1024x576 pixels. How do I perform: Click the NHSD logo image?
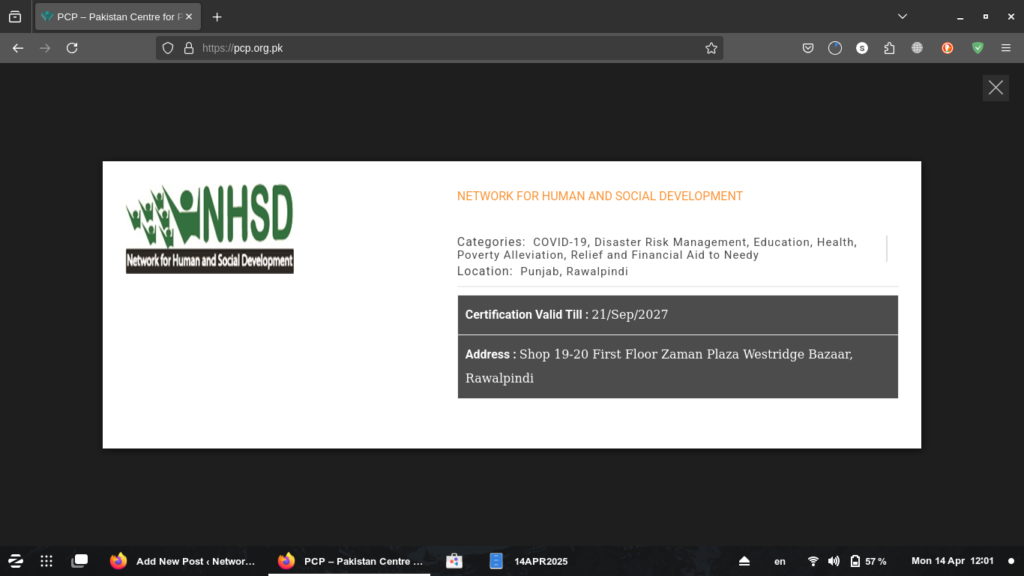click(210, 228)
